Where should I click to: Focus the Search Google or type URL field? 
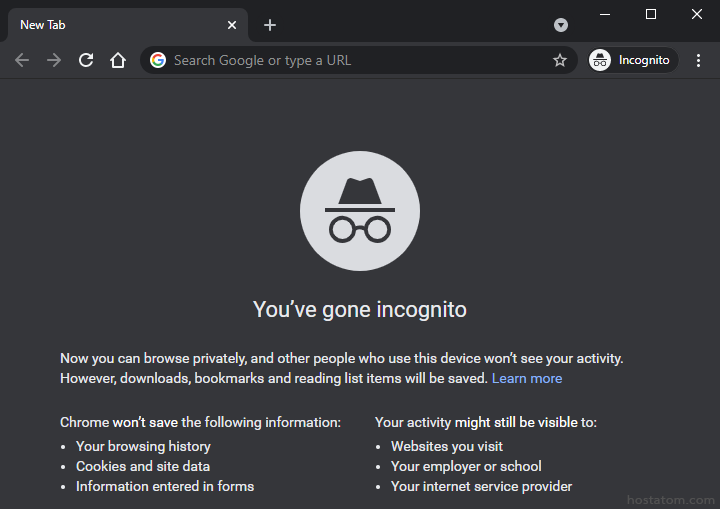(x=350, y=60)
